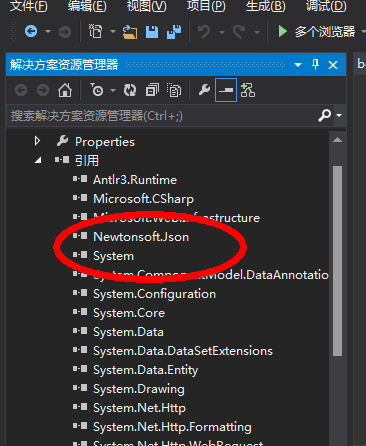Click the Save All icon in main toolbar
Image resolution: width=366 pixels, height=446 pixels.
174,32
